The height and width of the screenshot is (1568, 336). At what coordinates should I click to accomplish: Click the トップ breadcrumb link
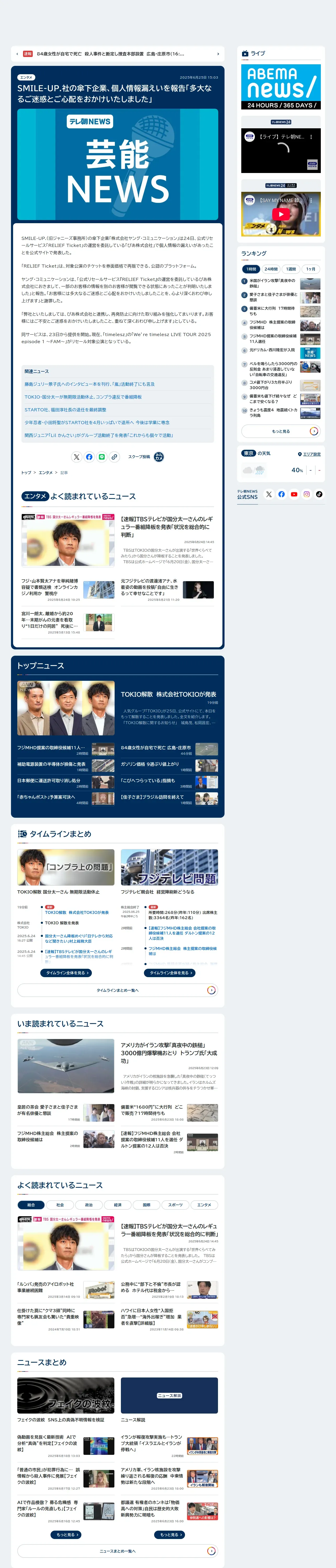point(26,472)
